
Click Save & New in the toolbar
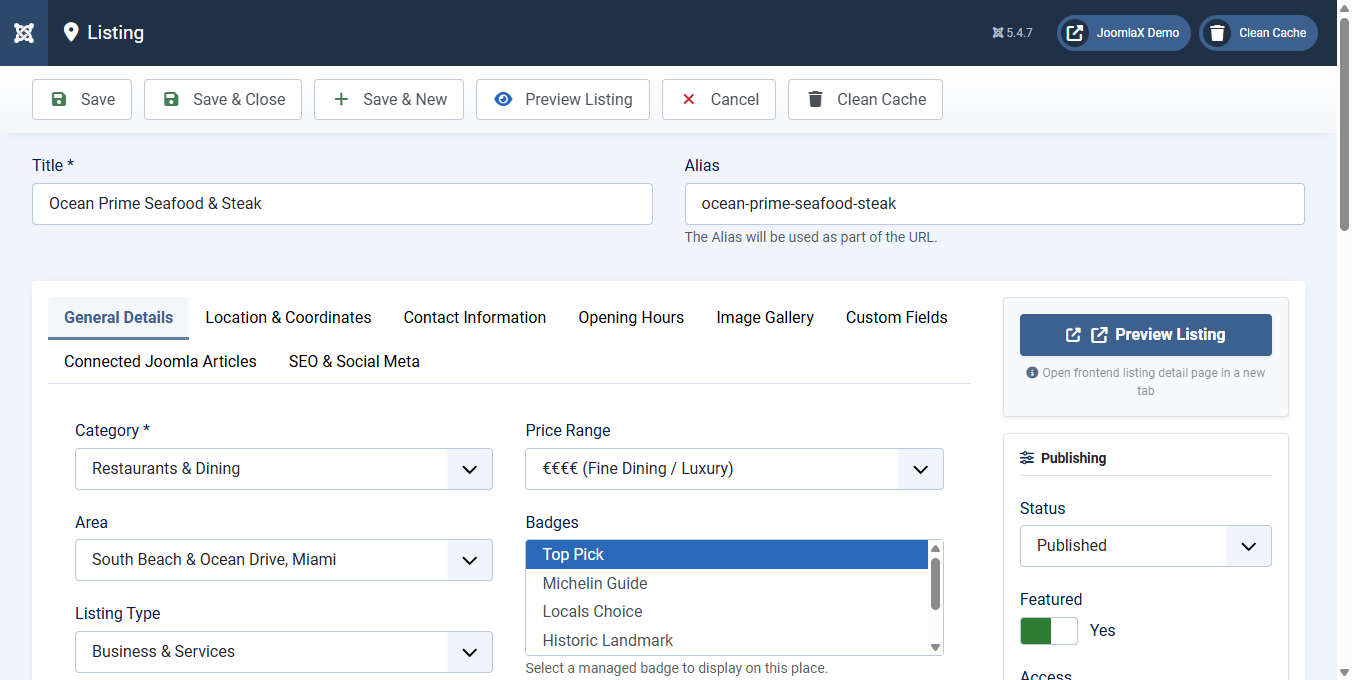(389, 100)
